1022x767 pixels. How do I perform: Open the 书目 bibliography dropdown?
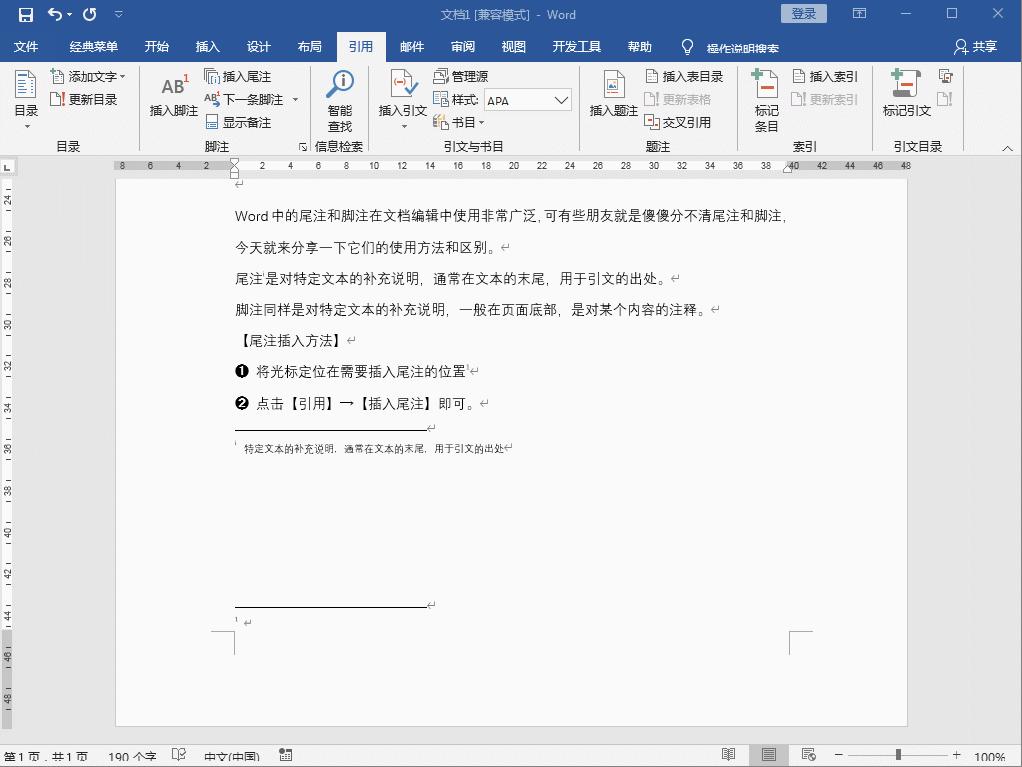coord(459,123)
